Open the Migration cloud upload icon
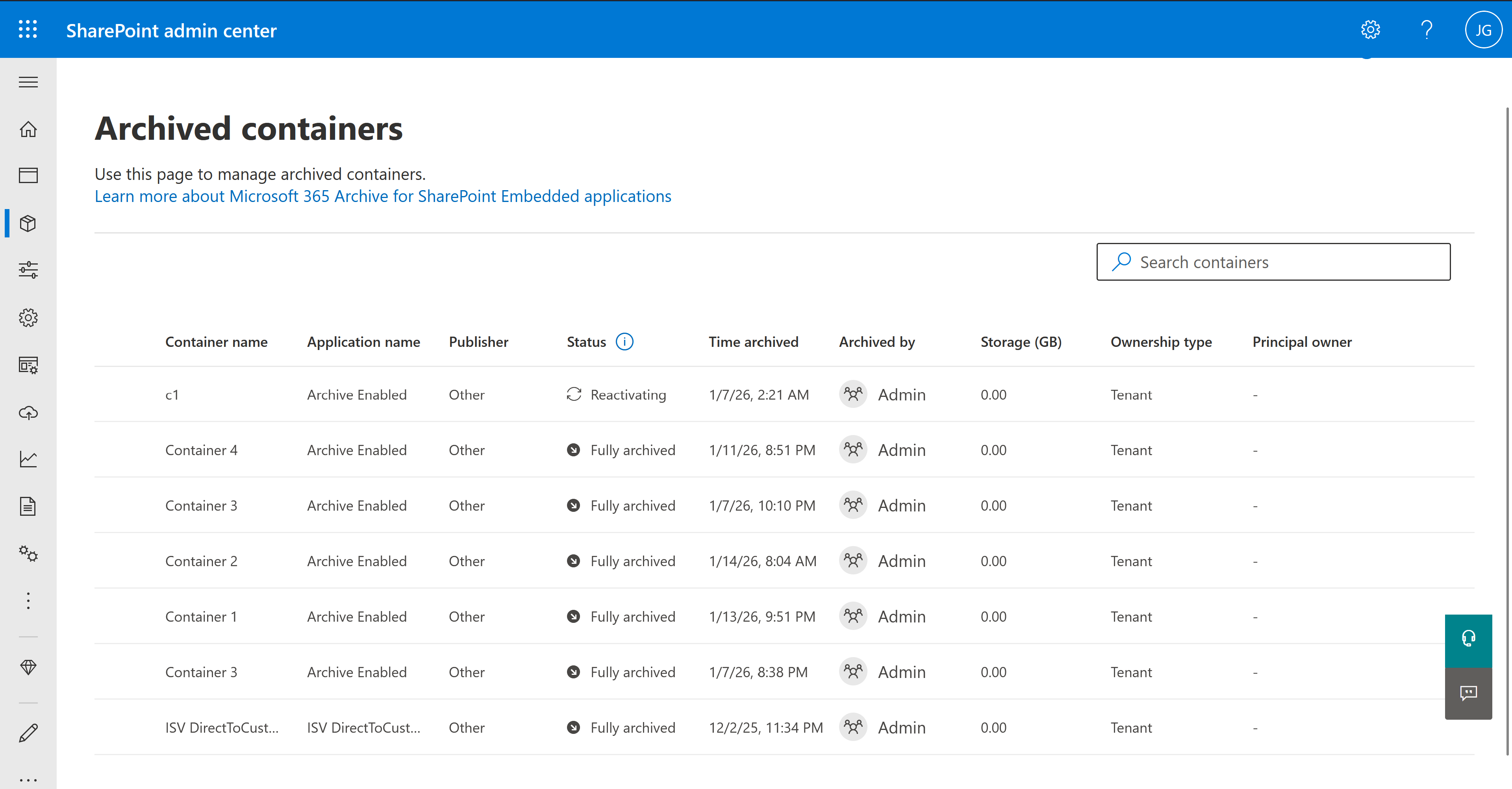The width and height of the screenshot is (1512, 789). (x=28, y=413)
